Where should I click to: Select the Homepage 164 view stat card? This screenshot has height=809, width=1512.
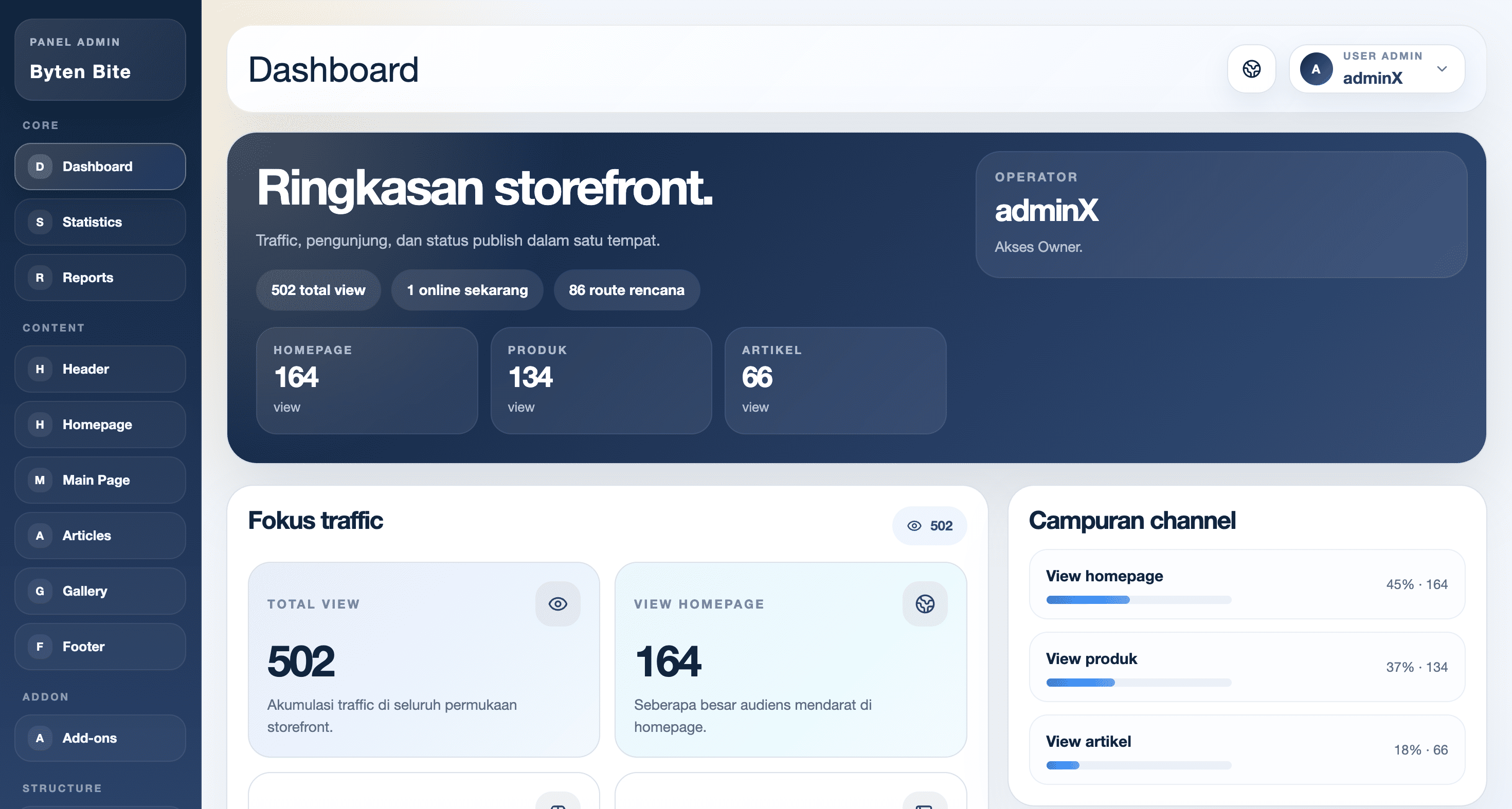[x=367, y=381]
